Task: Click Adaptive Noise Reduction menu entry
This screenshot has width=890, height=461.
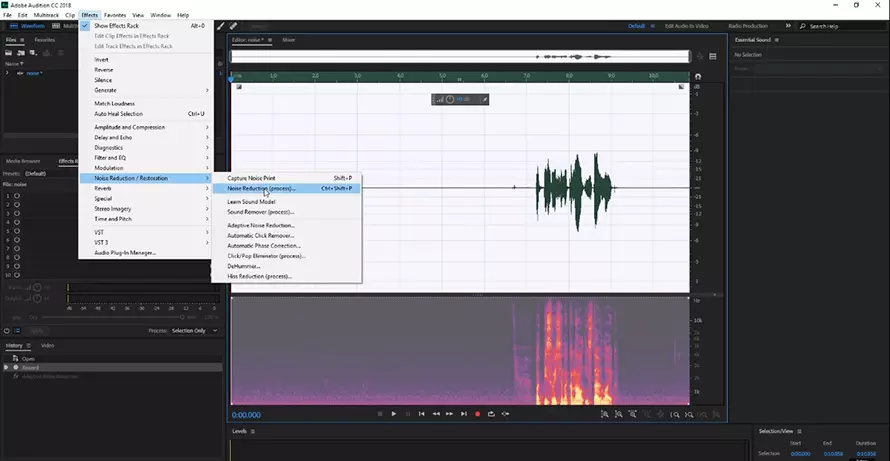Action: 260,225
